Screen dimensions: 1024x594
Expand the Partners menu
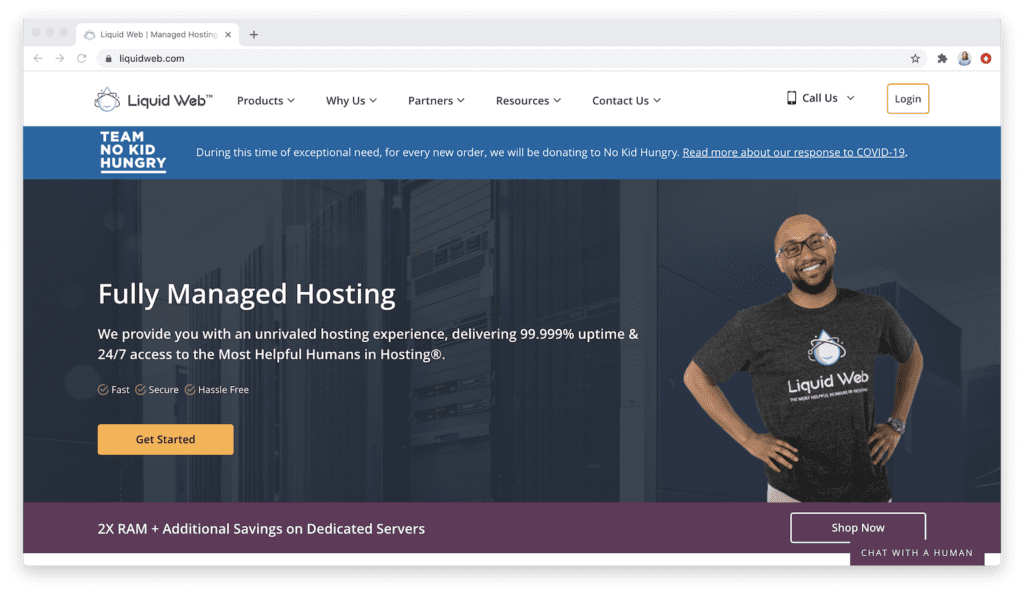pyautogui.click(x=436, y=101)
